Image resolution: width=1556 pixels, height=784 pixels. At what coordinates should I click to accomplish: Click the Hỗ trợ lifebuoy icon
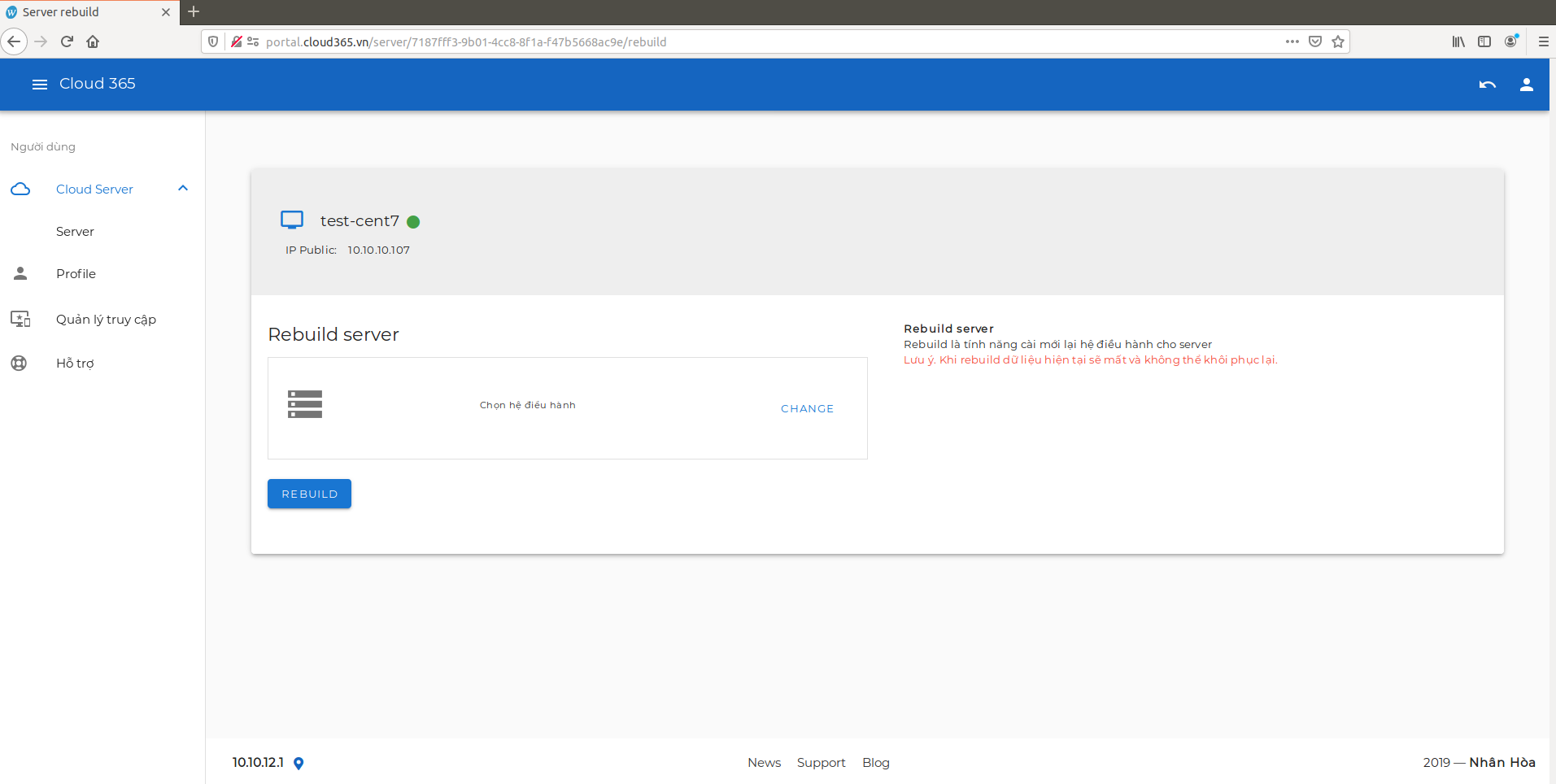(x=19, y=364)
